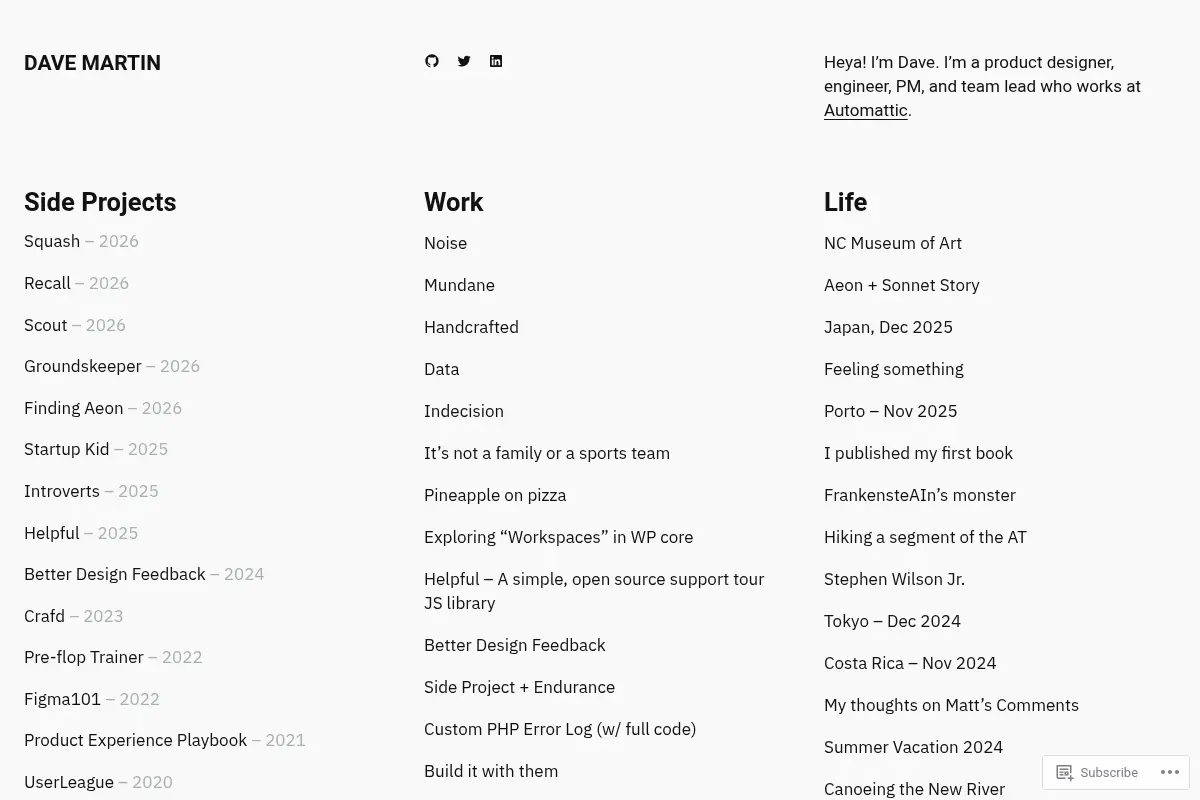Image resolution: width=1200 pixels, height=800 pixels.
Task: Open the Pre-flop Trainer project
Action: point(84,657)
